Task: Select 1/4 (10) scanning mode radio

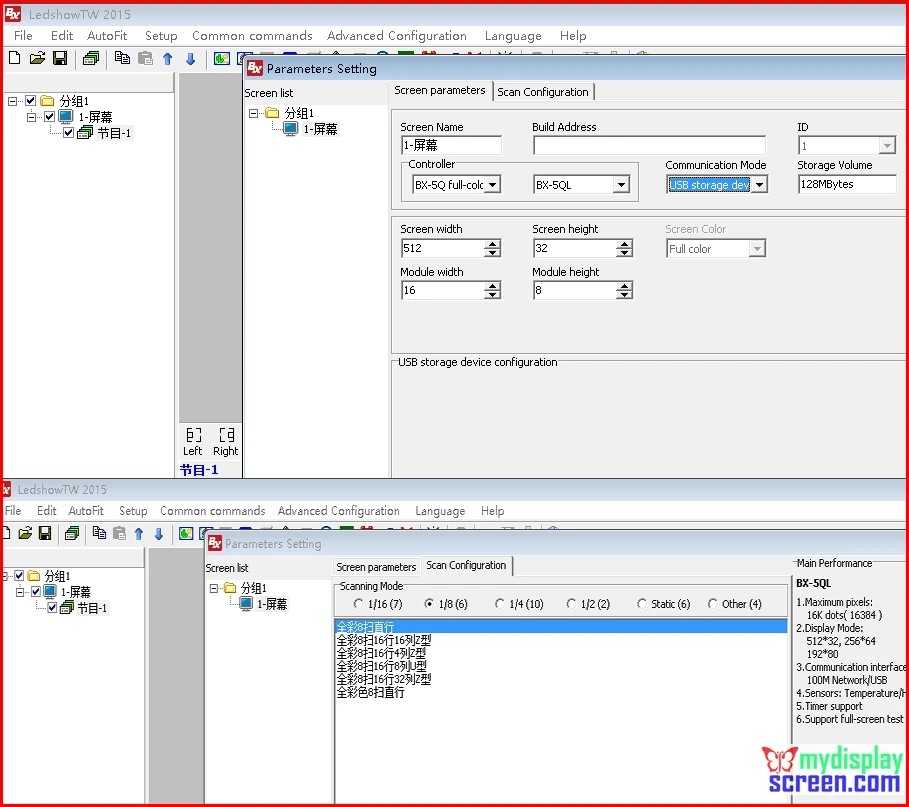Action: (500, 604)
